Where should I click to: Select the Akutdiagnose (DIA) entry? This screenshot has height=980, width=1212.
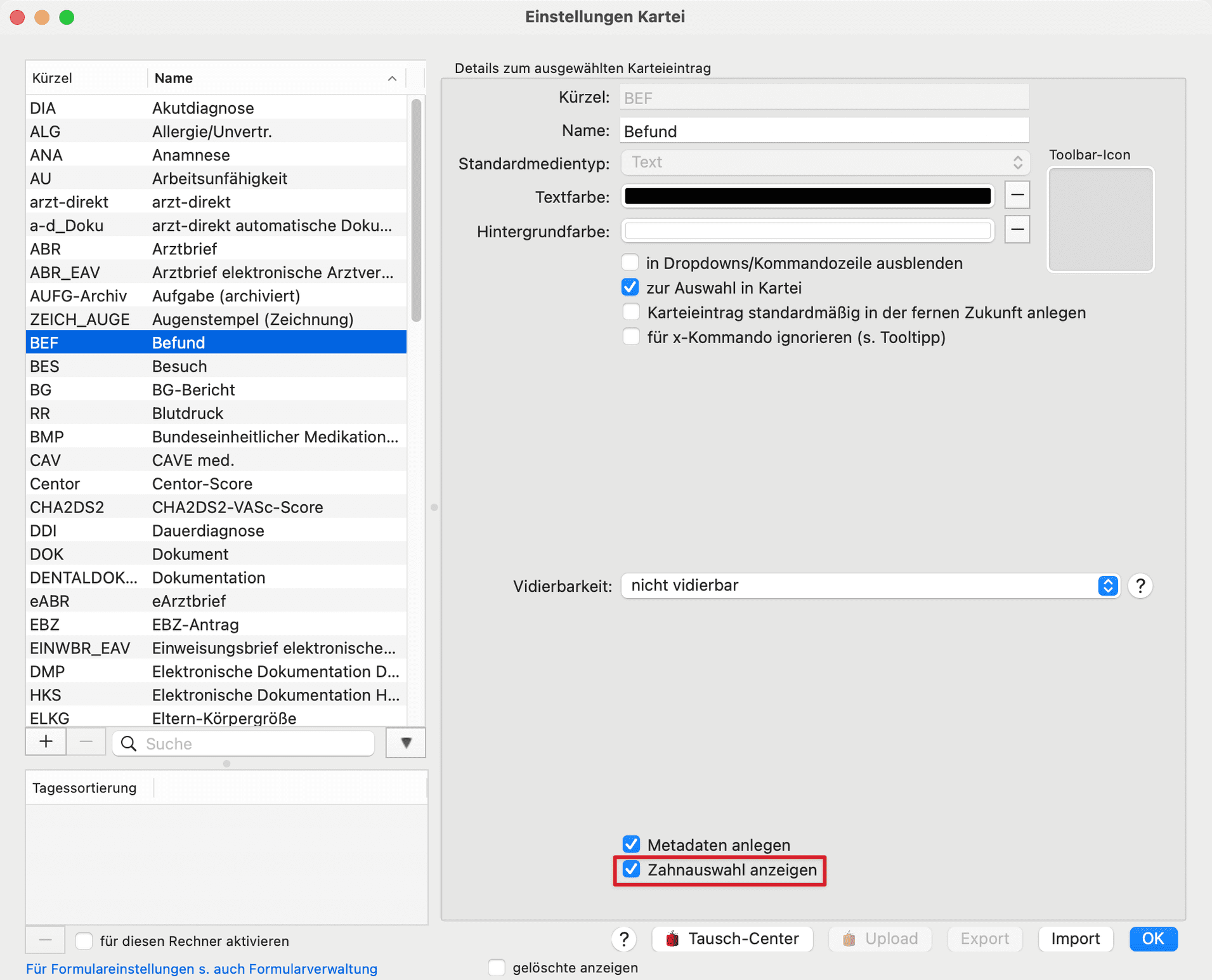pyautogui.click(x=216, y=108)
